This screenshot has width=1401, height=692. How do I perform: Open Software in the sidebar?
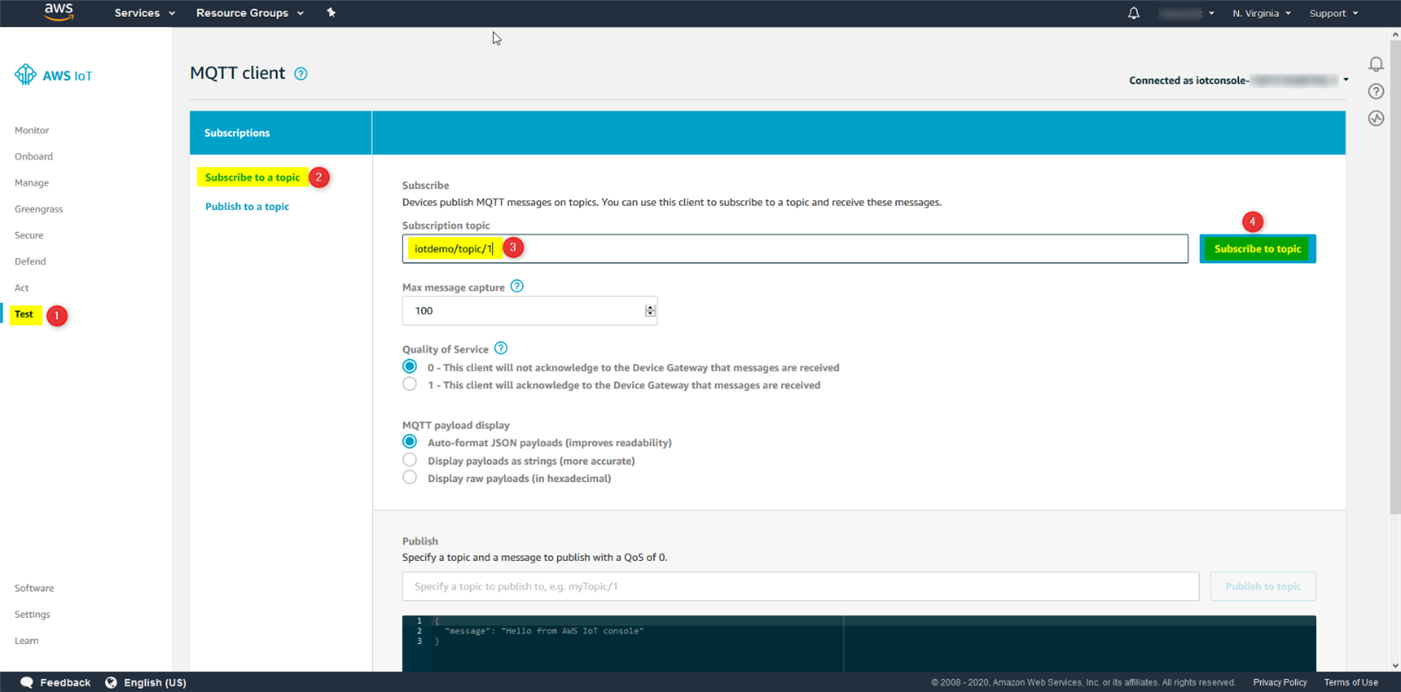(x=34, y=588)
